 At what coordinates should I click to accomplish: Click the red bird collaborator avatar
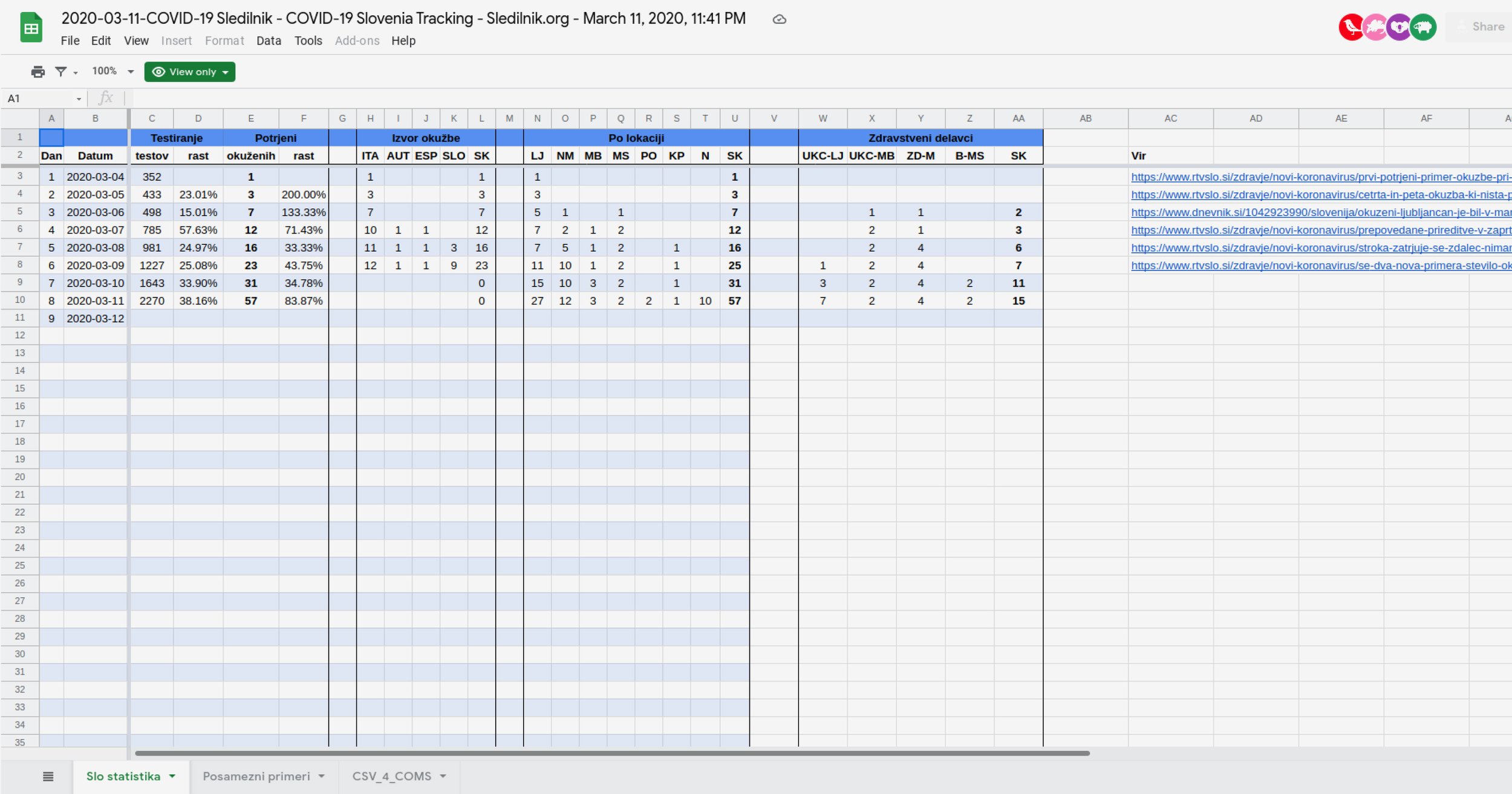point(1351,27)
